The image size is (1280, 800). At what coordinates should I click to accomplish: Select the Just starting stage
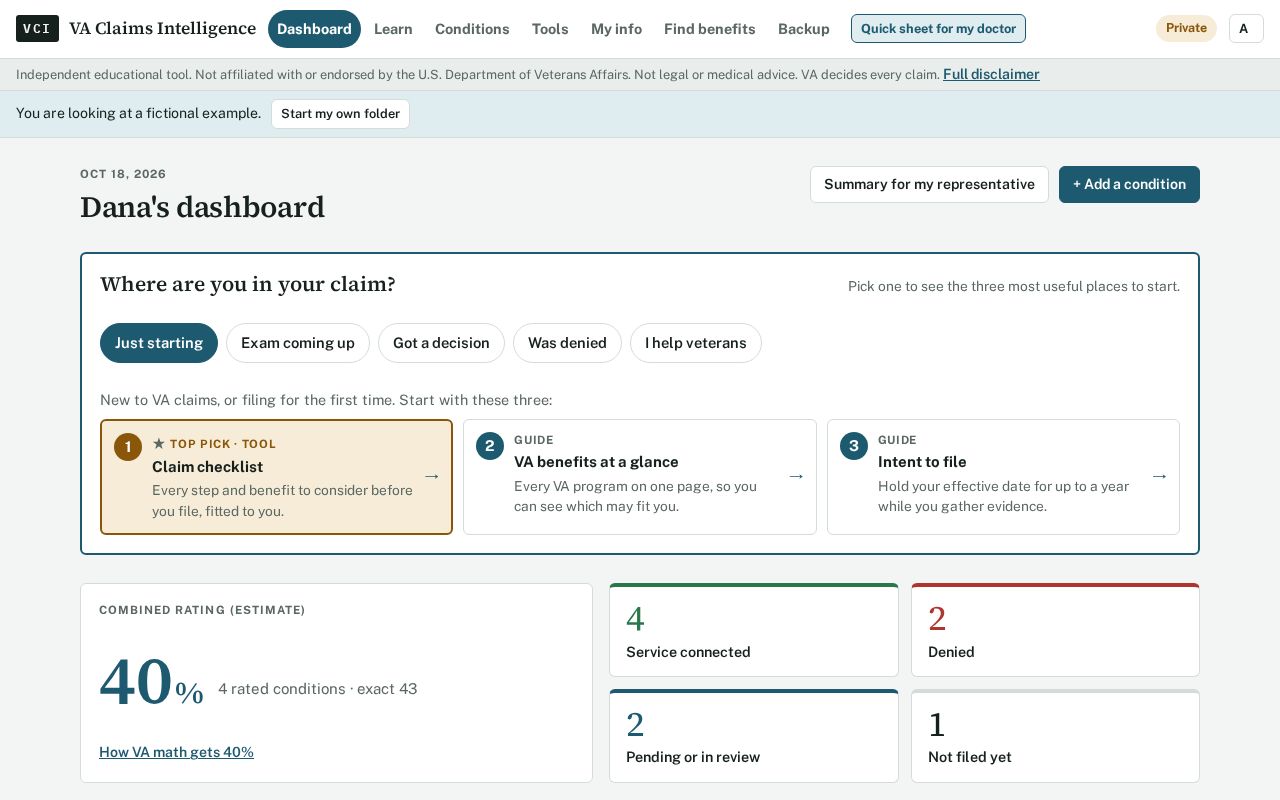tap(159, 343)
